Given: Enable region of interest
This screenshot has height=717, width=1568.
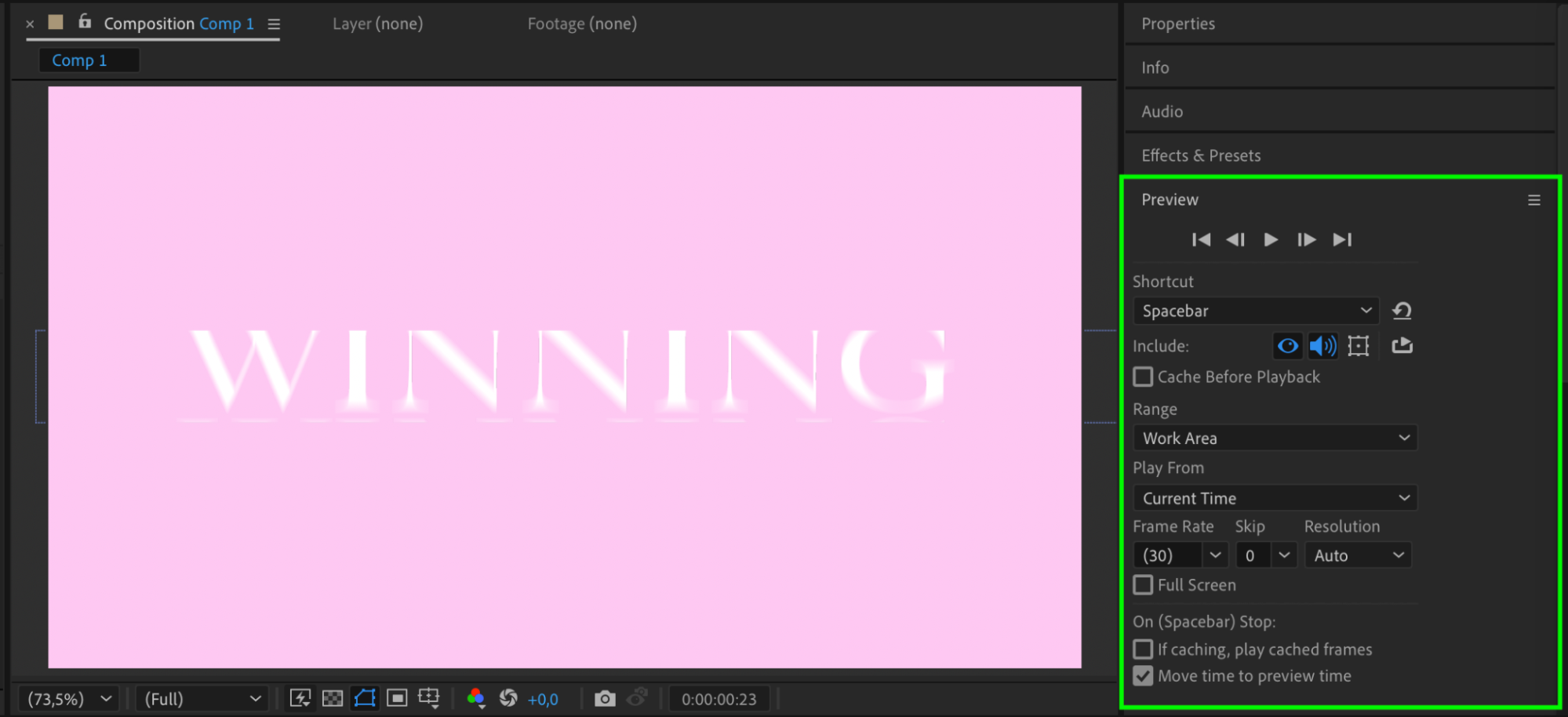Looking at the screenshot, I should point(397,698).
